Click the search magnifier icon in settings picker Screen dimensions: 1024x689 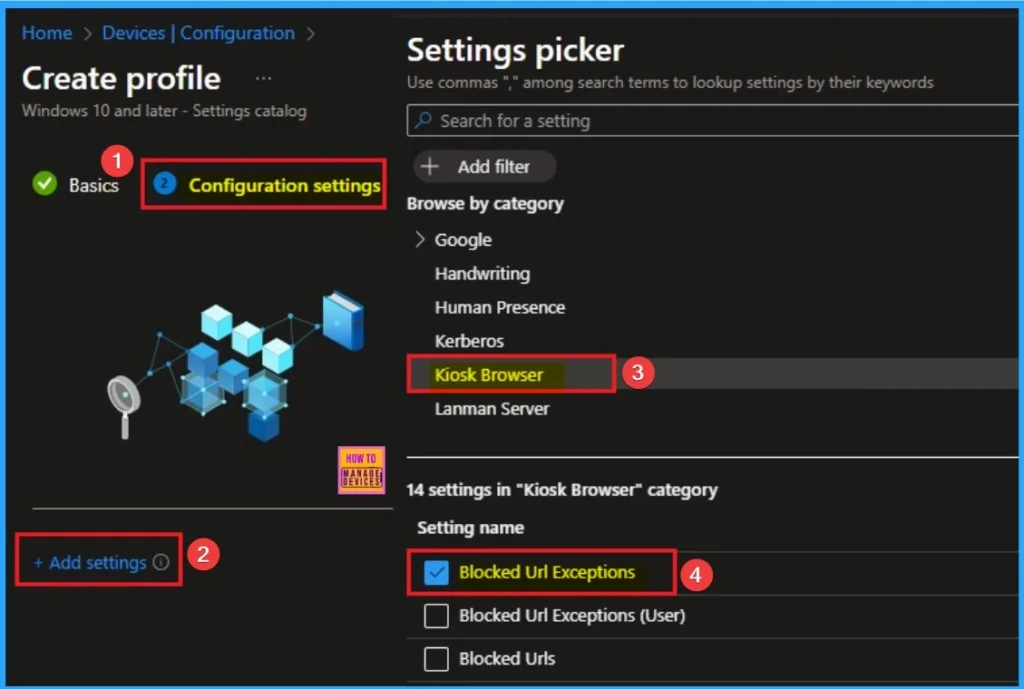[x=423, y=121]
